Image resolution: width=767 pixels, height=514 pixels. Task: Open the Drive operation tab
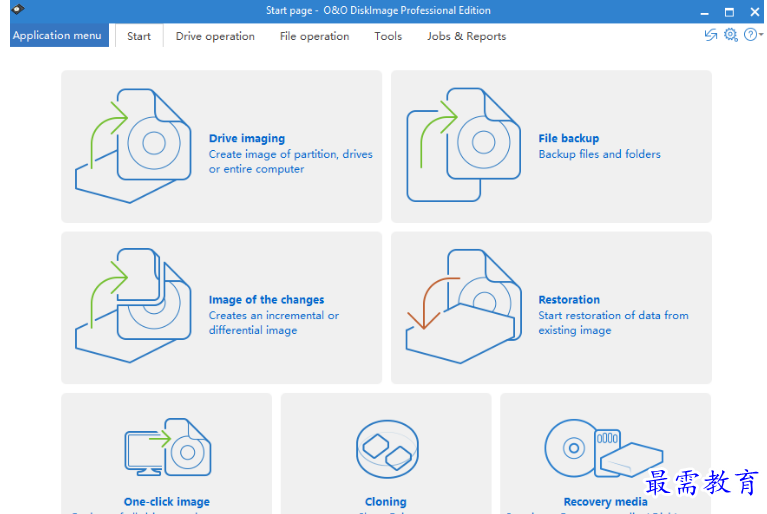[215, 36]
